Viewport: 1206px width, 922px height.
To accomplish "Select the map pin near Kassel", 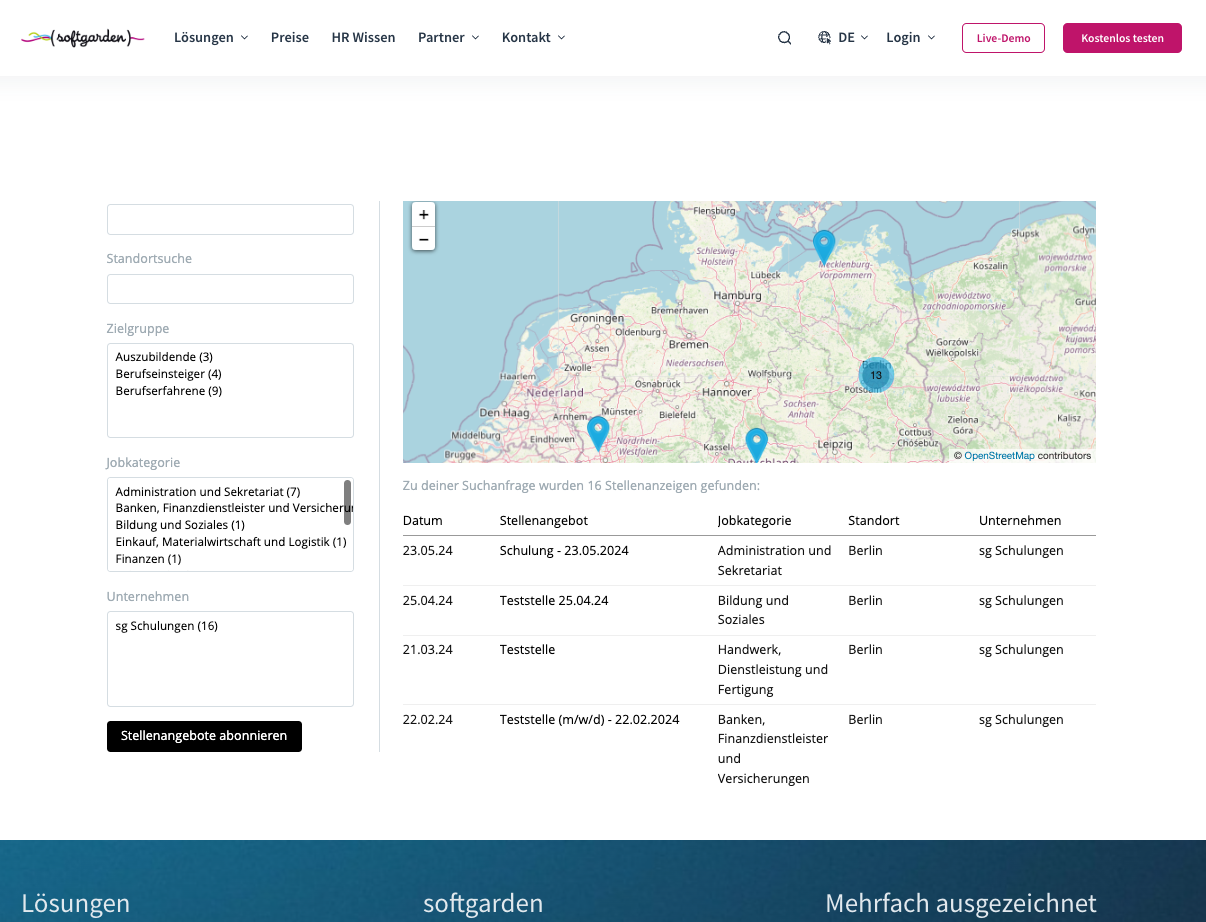I will 757,444.
